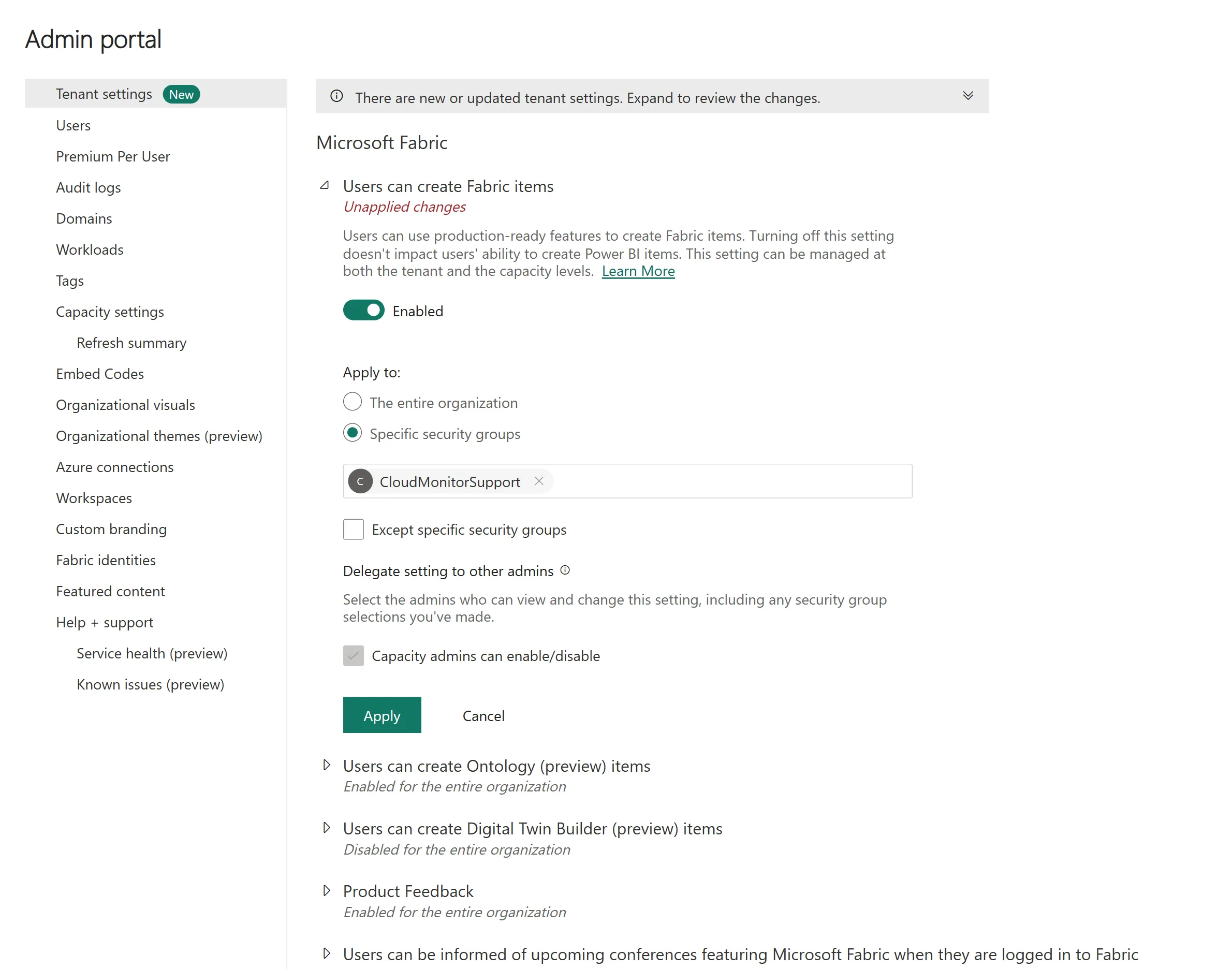1232x969 pixels.
Task: Go to Capacity settings
Action: (x=110, y=312)
